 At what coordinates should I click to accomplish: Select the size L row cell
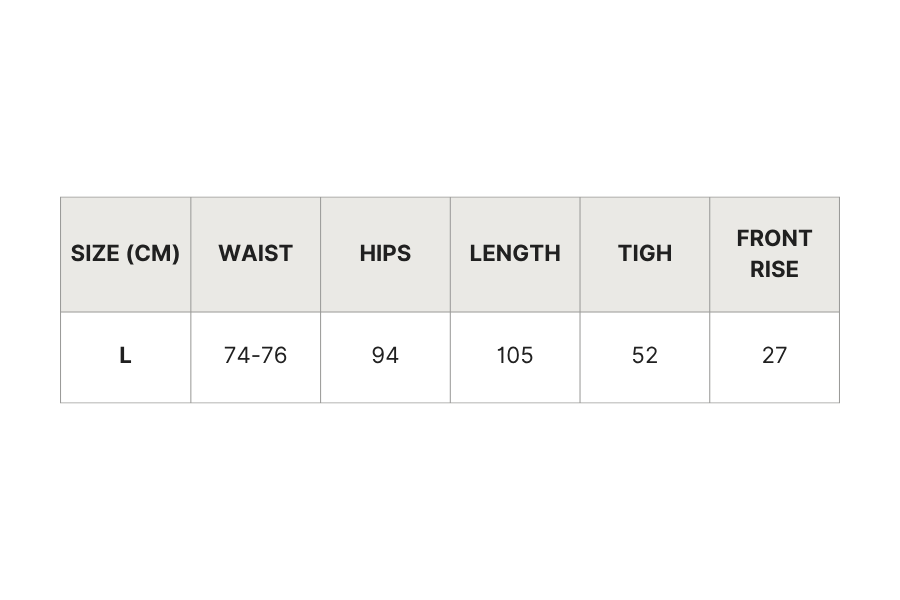point(126,357)
